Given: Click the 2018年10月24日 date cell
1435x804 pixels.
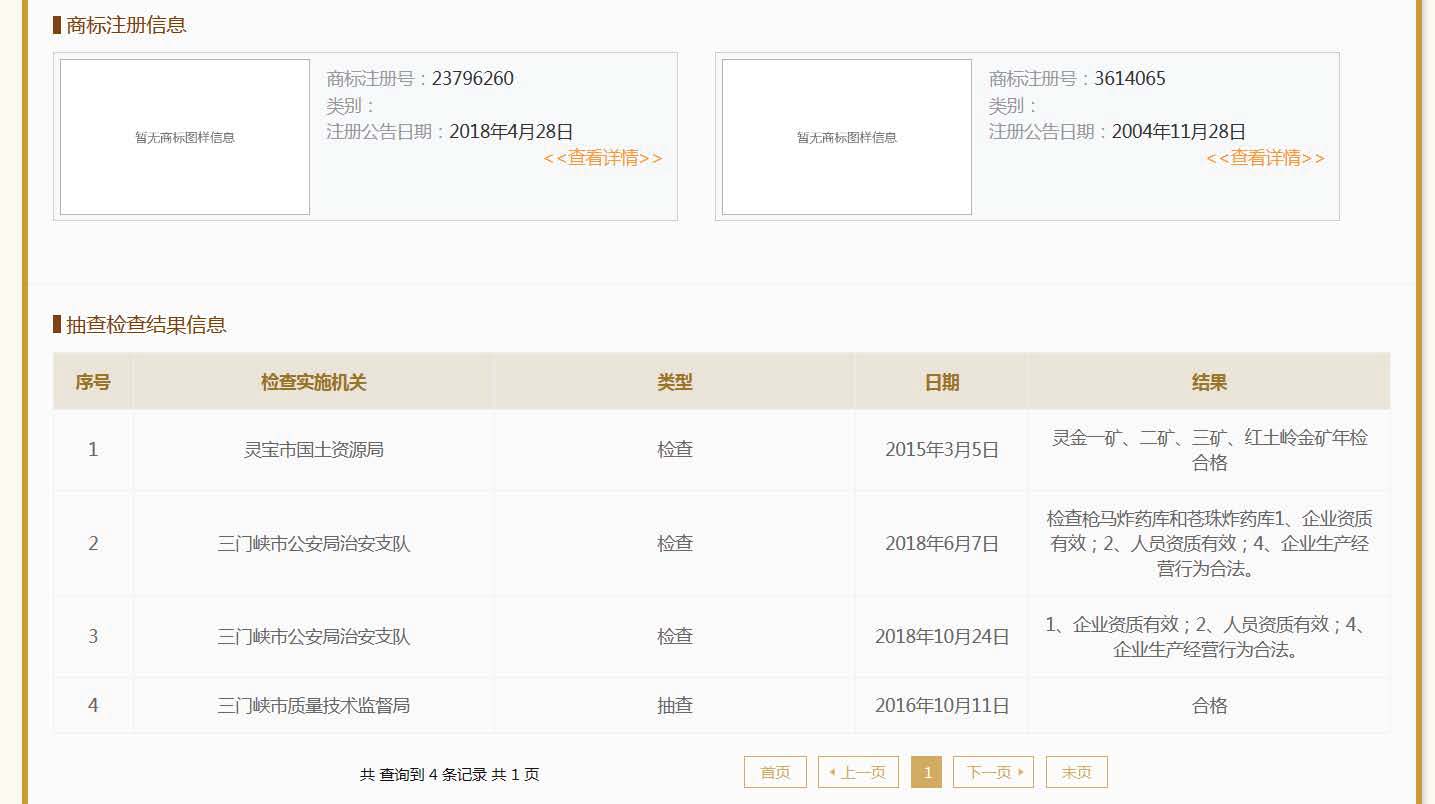Looking at the screenshot, I should pyautogui.click(x=942, y=637).
